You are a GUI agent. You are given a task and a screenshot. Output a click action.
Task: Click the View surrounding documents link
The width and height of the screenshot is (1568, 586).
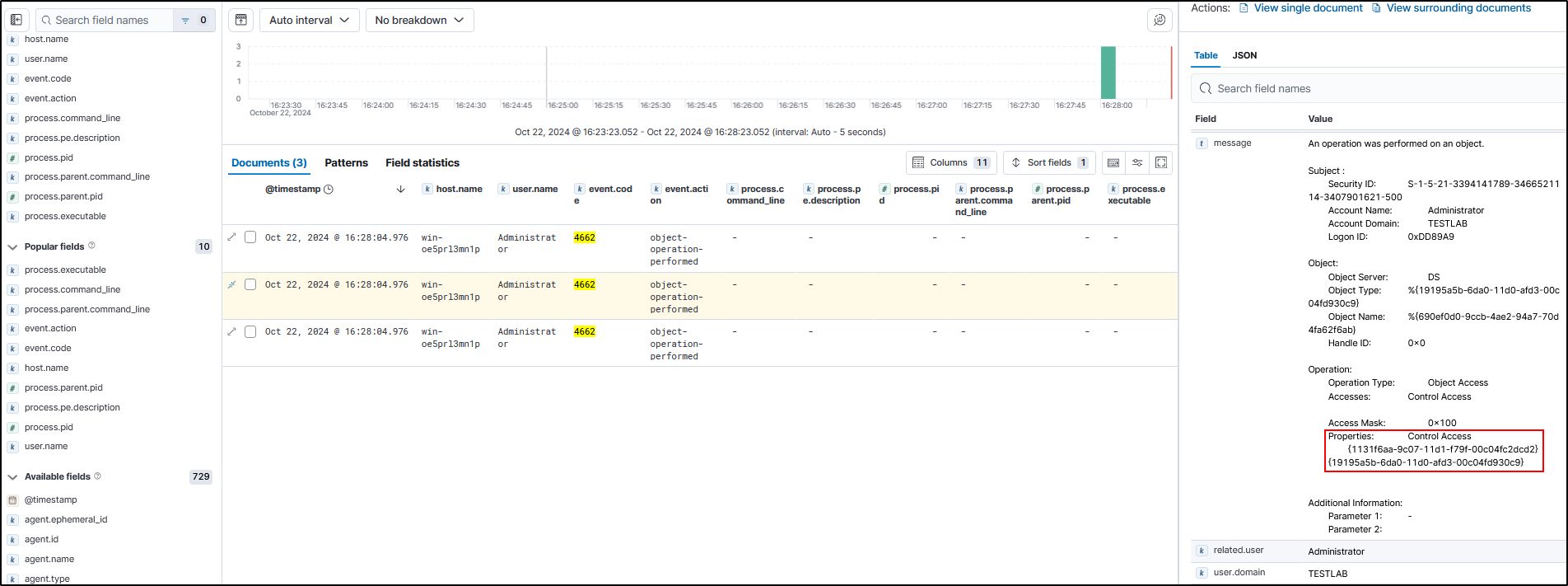[1458, 8]
